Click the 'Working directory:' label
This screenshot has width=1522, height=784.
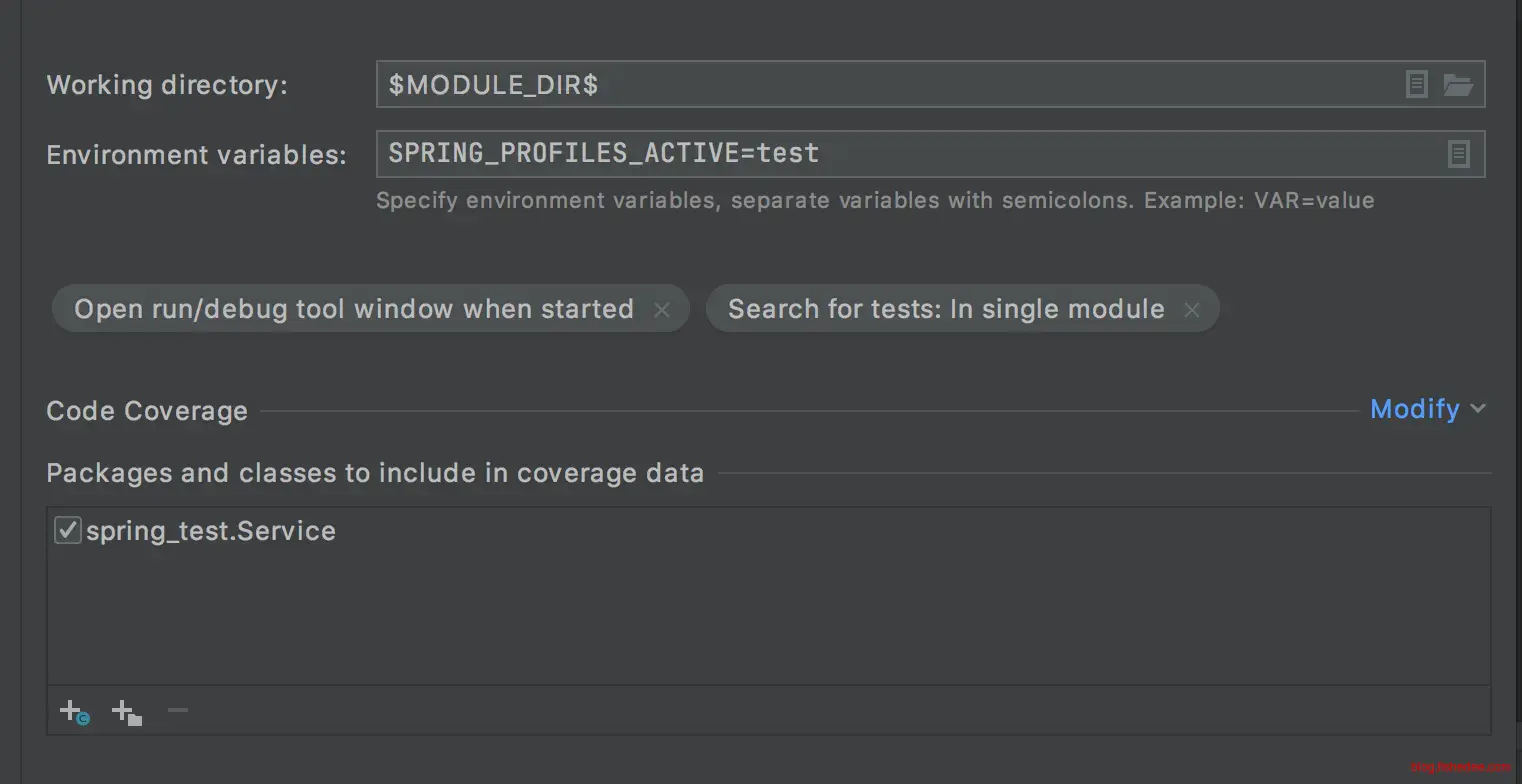tap(167, 85)
